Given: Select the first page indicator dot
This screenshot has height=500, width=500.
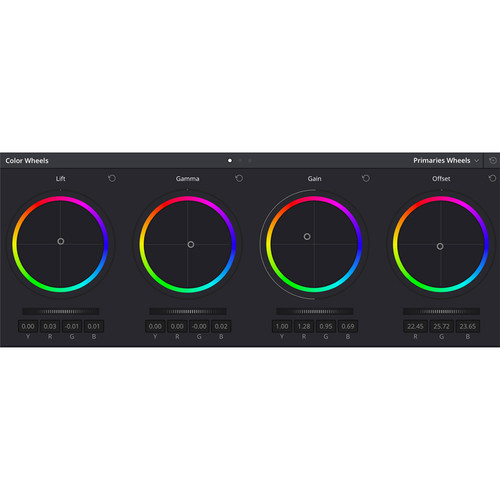Looking at the screenshot, I should coord(230,161).
